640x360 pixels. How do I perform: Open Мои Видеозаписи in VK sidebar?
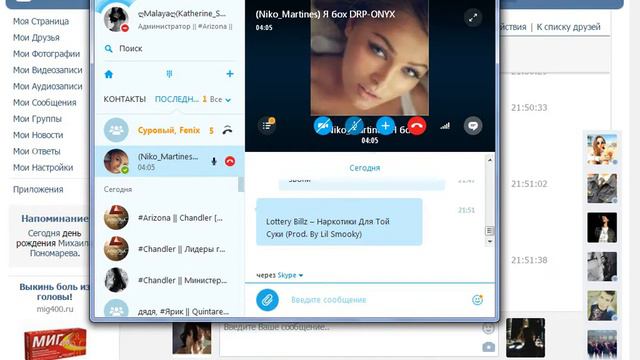coord(47,70)
